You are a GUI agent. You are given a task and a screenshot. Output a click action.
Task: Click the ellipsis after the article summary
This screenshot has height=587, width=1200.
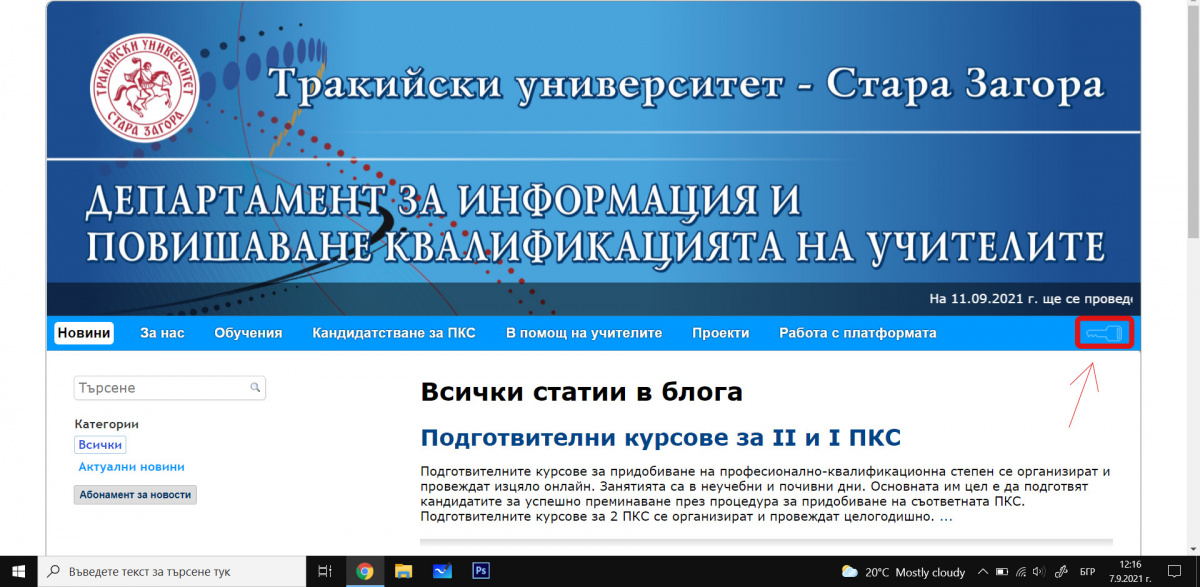tap(945, 517)
